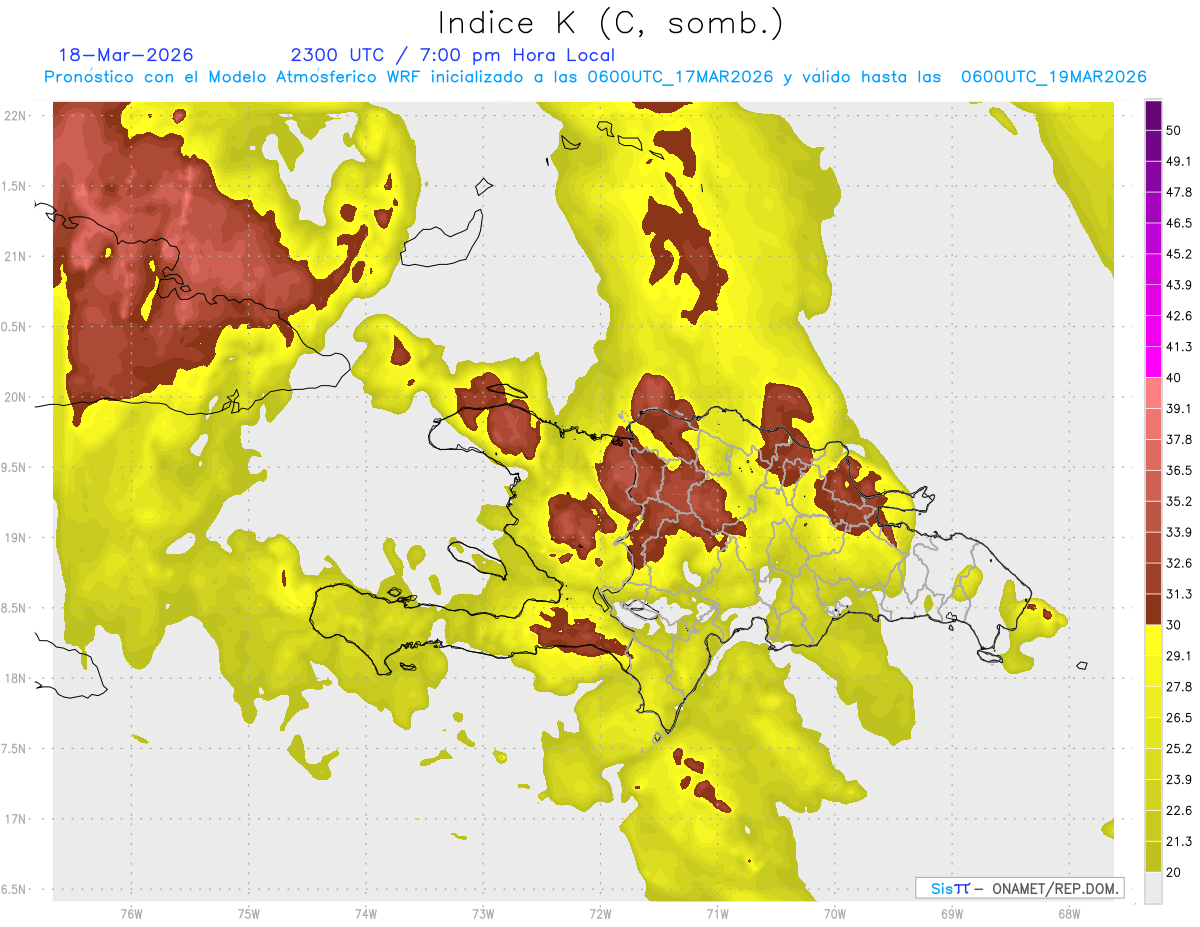This screenshot has height=927, width=1200.
Task: Click the longitude label "72W"
Action: 600,913
